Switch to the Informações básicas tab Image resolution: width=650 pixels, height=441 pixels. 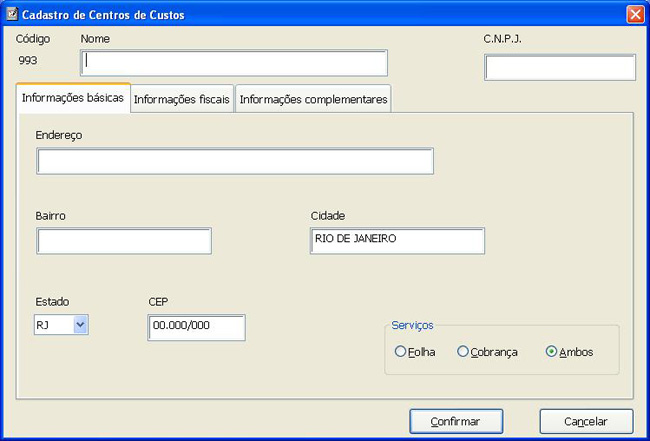point(73,99)
